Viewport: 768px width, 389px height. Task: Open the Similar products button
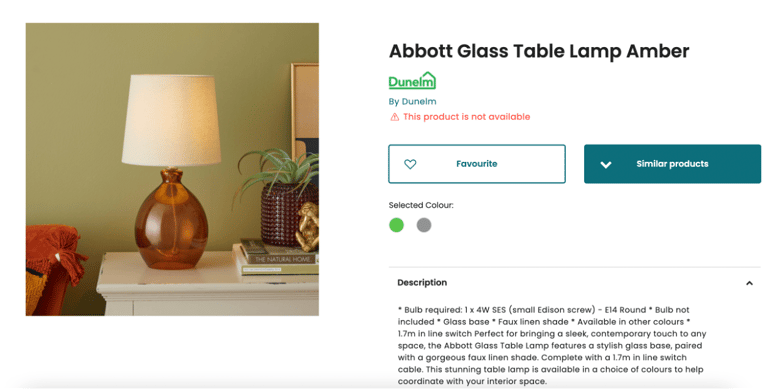pos(672,164)
